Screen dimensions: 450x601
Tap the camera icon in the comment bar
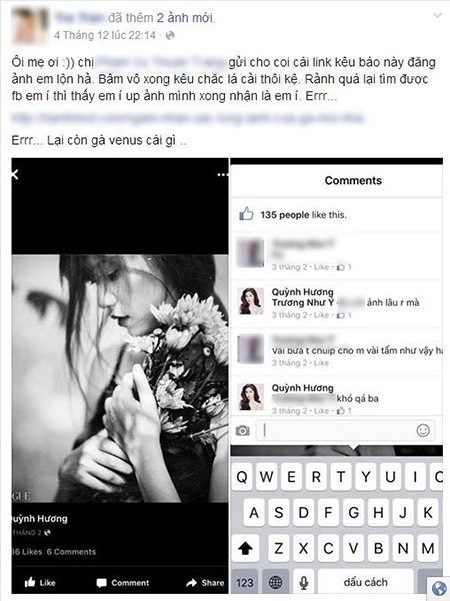(243, 430)
